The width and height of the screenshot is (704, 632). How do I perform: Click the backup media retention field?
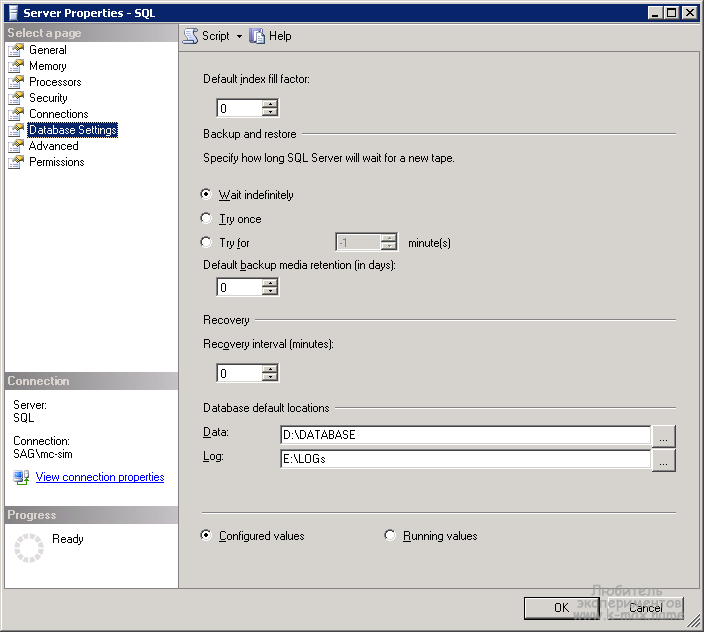(x=240, y=287)
